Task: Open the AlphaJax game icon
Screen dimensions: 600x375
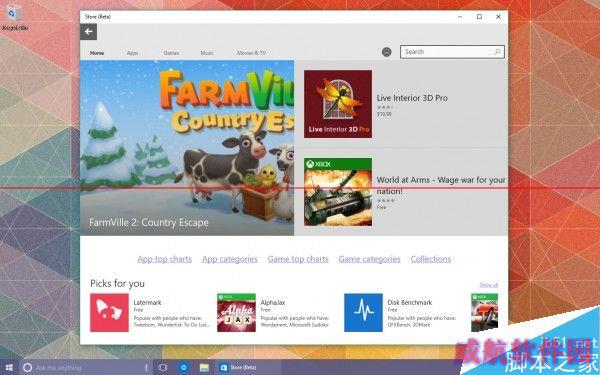Action: 236,313
